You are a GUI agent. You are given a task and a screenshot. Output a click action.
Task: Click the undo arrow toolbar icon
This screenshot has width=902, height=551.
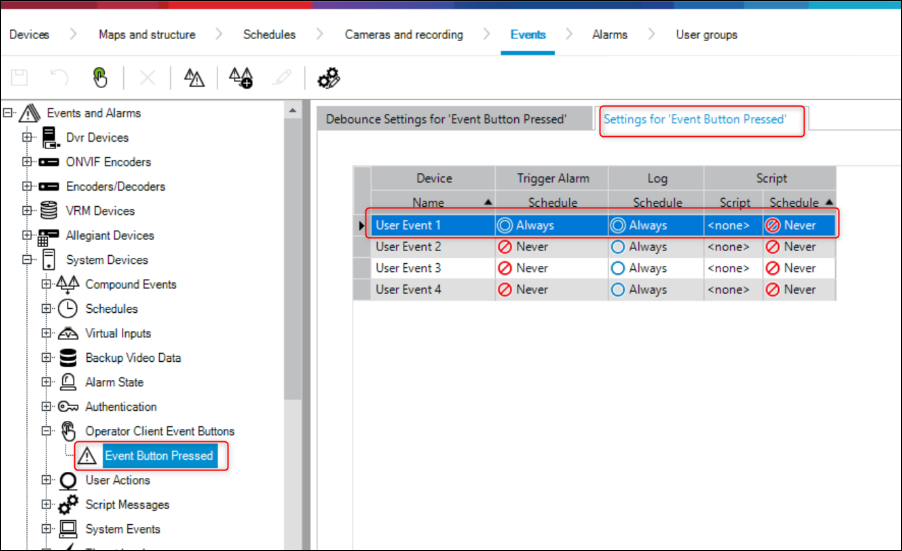pos(59,78)
